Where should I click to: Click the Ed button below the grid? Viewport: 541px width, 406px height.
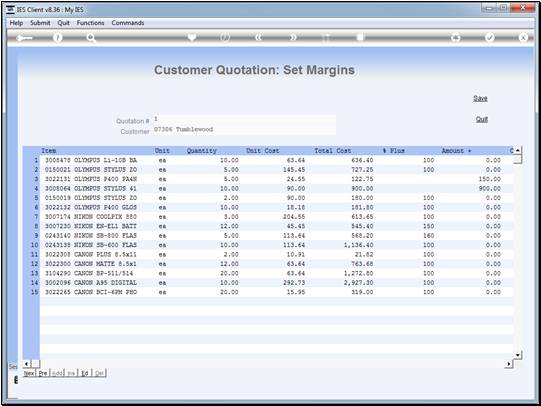pos(85,373)
